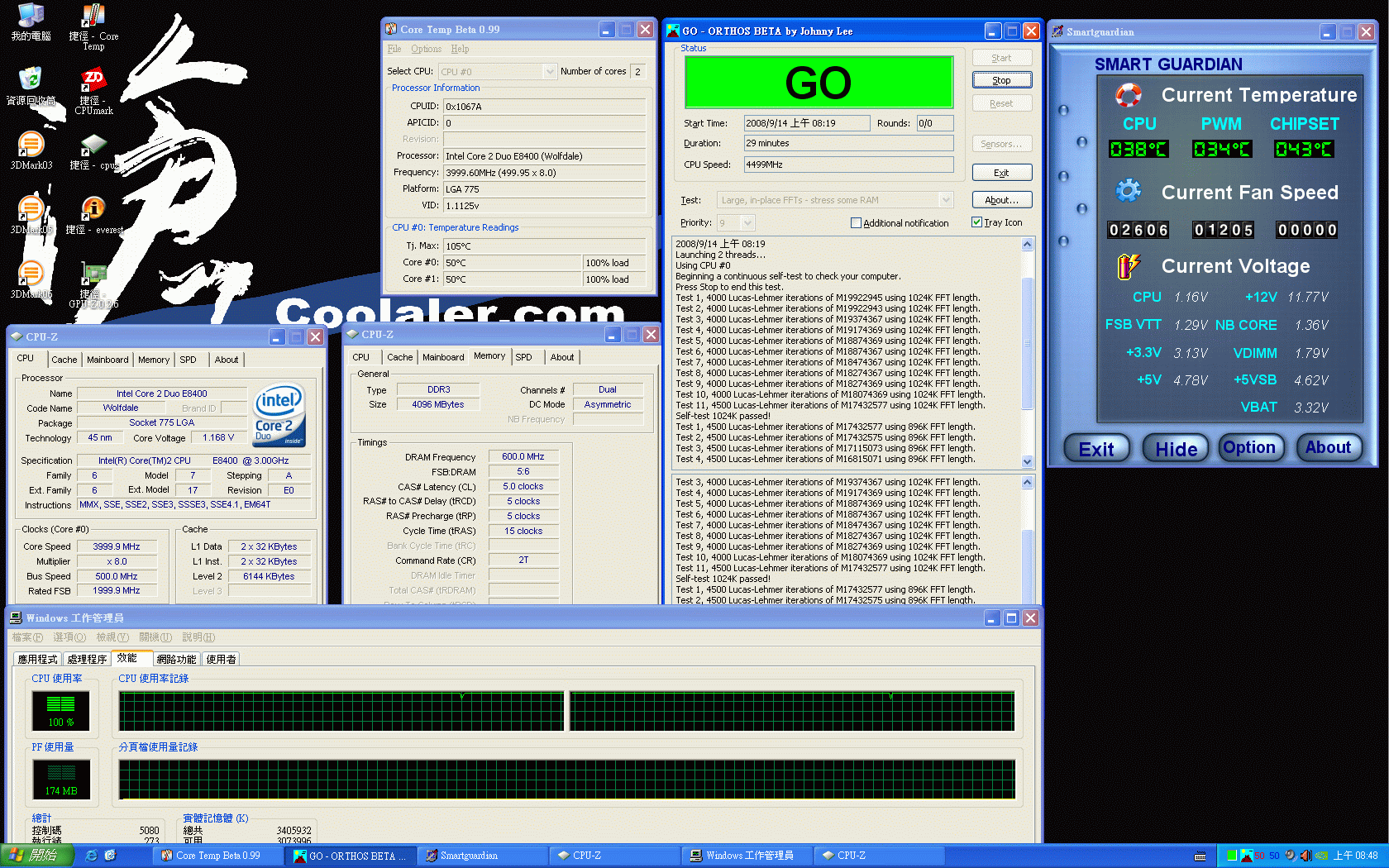Click the upper ORTHOS log scrollbar up arrow
The image size is (1389, 868).
click(x=1028, y=244)
